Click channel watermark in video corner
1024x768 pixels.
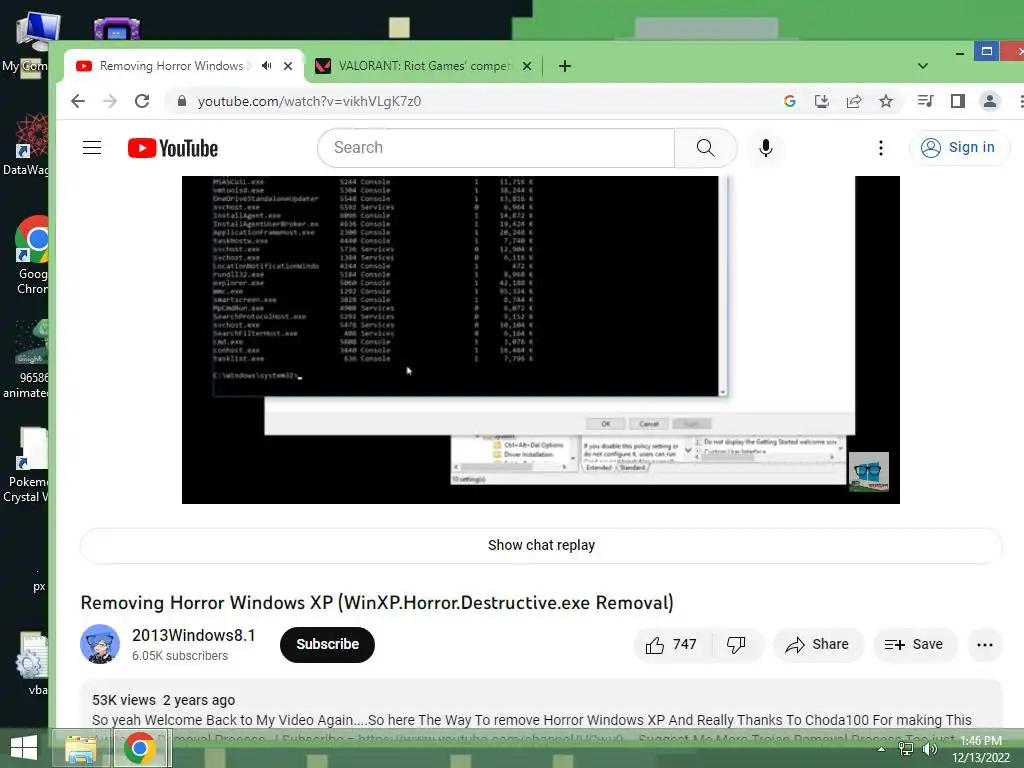click(869, 472)
